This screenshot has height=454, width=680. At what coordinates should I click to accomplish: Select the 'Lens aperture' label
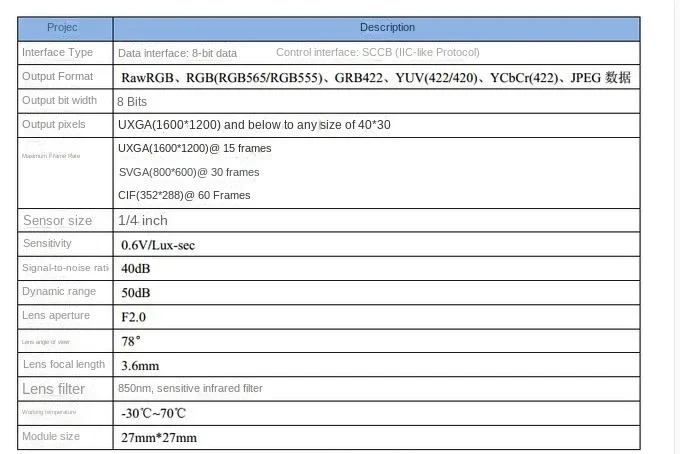[56, 315]
